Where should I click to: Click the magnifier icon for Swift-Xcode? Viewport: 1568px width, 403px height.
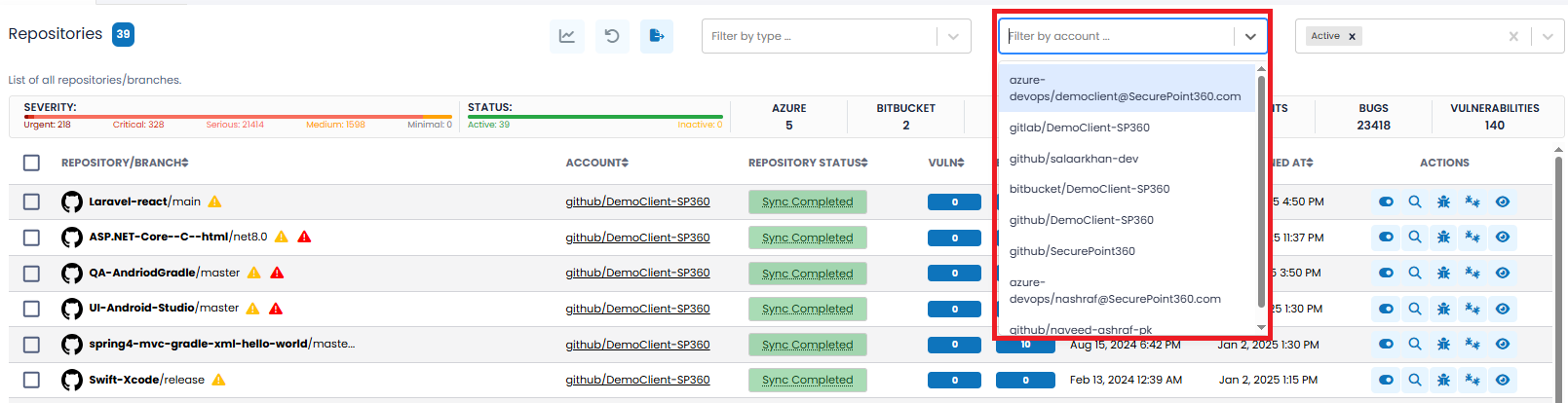pyautogui.click(x=1415, y=380)
